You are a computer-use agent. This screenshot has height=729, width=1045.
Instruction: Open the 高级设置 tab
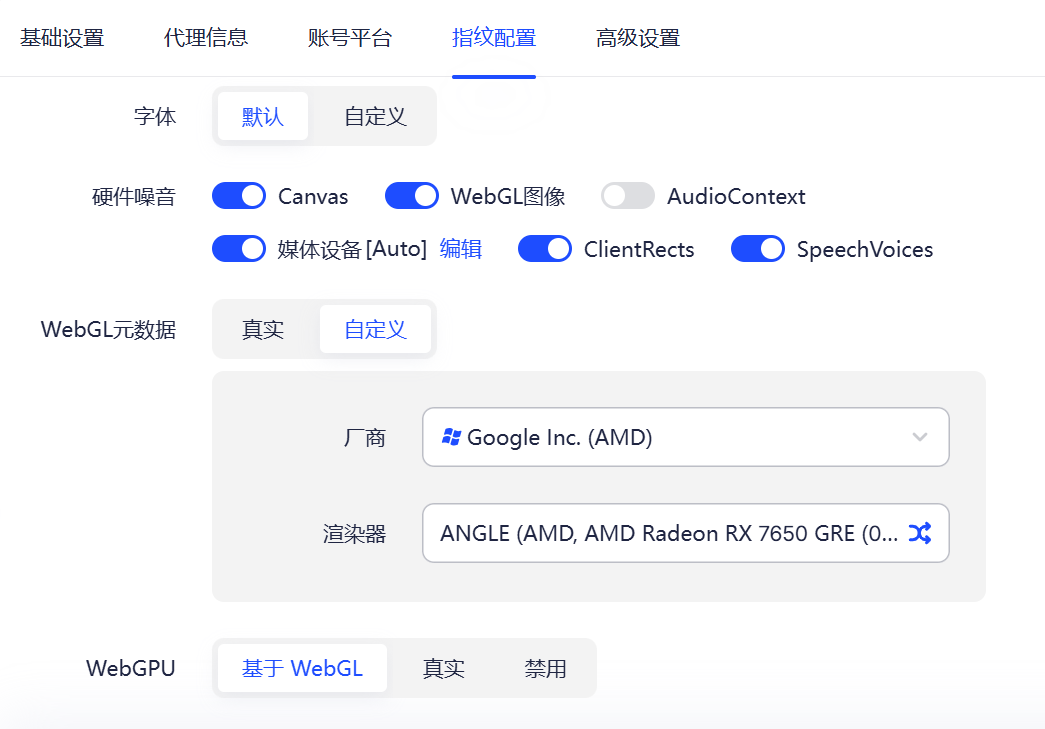coord(638,38)
